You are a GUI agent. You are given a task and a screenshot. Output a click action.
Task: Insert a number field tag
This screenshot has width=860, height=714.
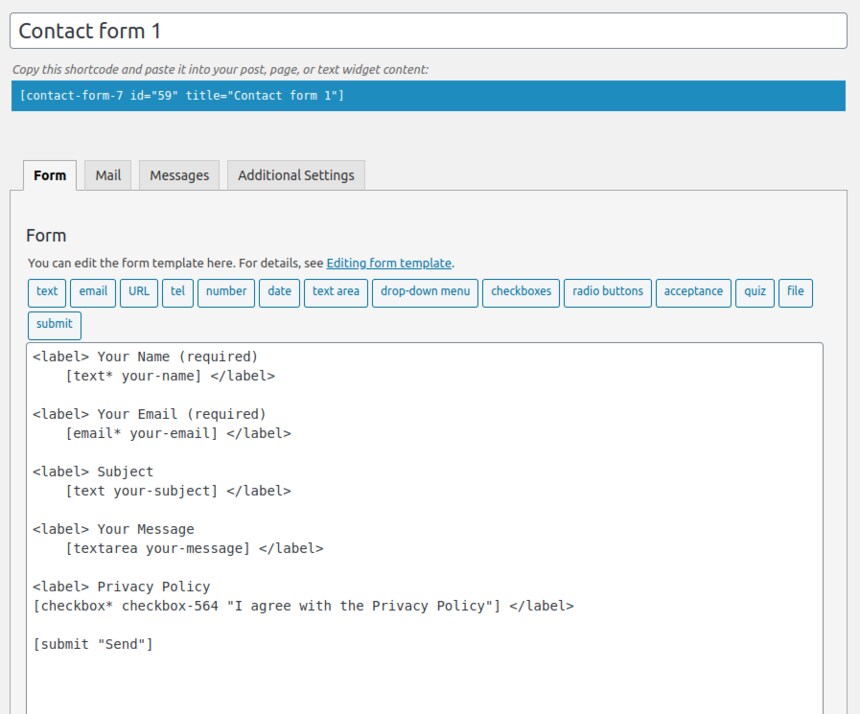click(226, 293)
